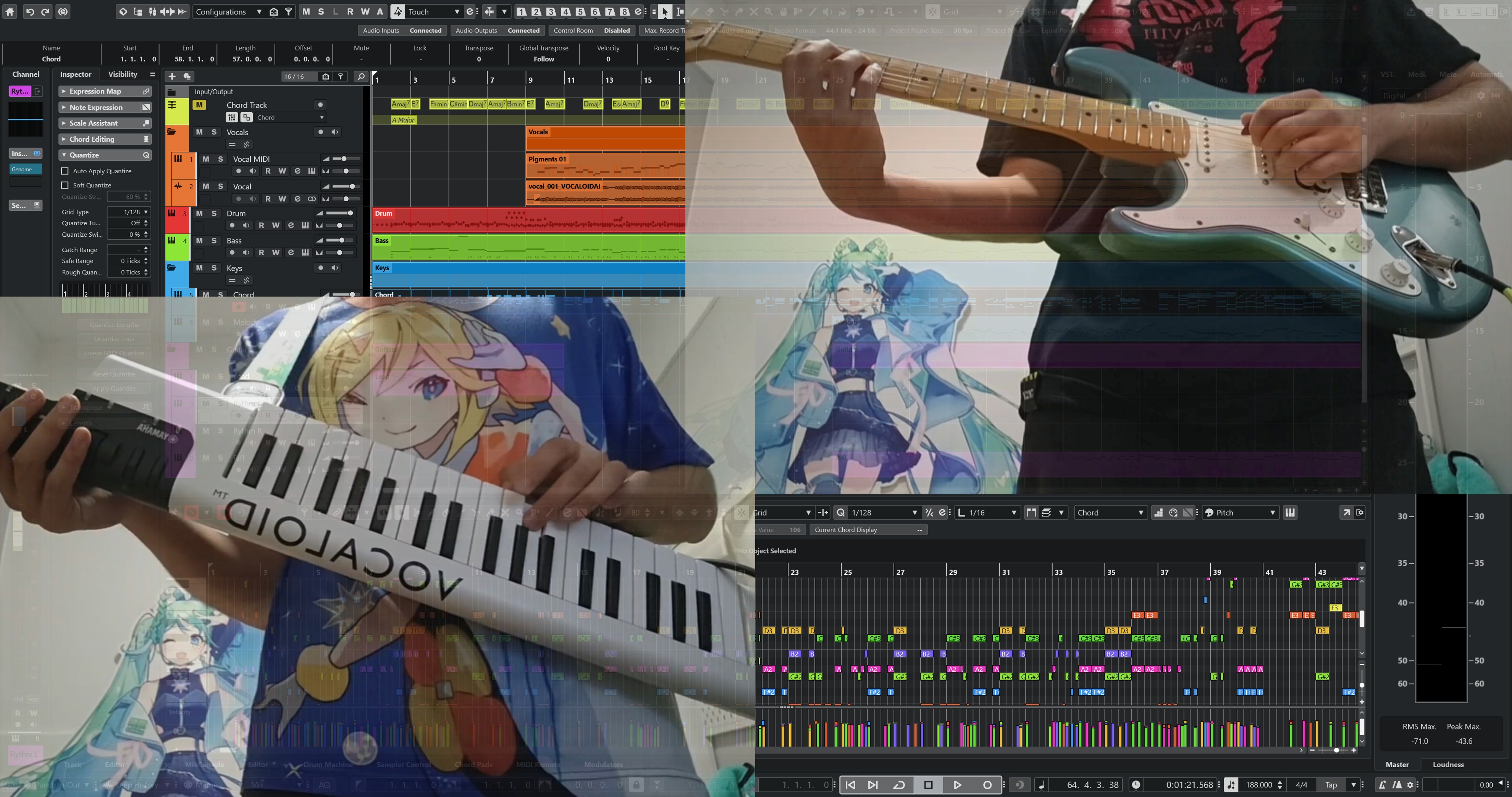Open the Chord voicing dropdown on Chord Track

(x=291, y=118)
